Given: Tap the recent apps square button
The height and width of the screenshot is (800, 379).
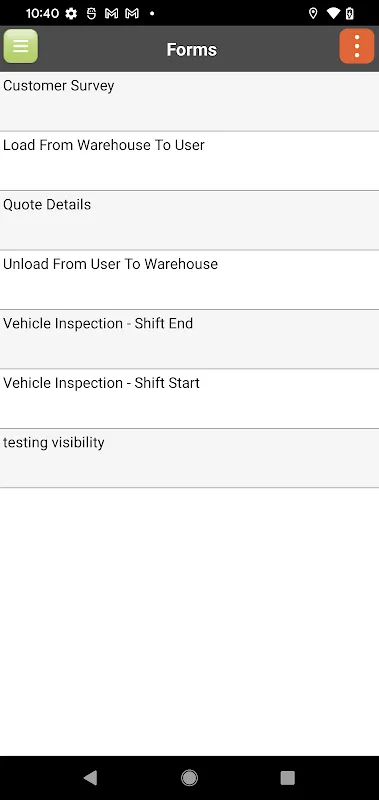Looking at the screenshot, I should click(x=288, y=778).
